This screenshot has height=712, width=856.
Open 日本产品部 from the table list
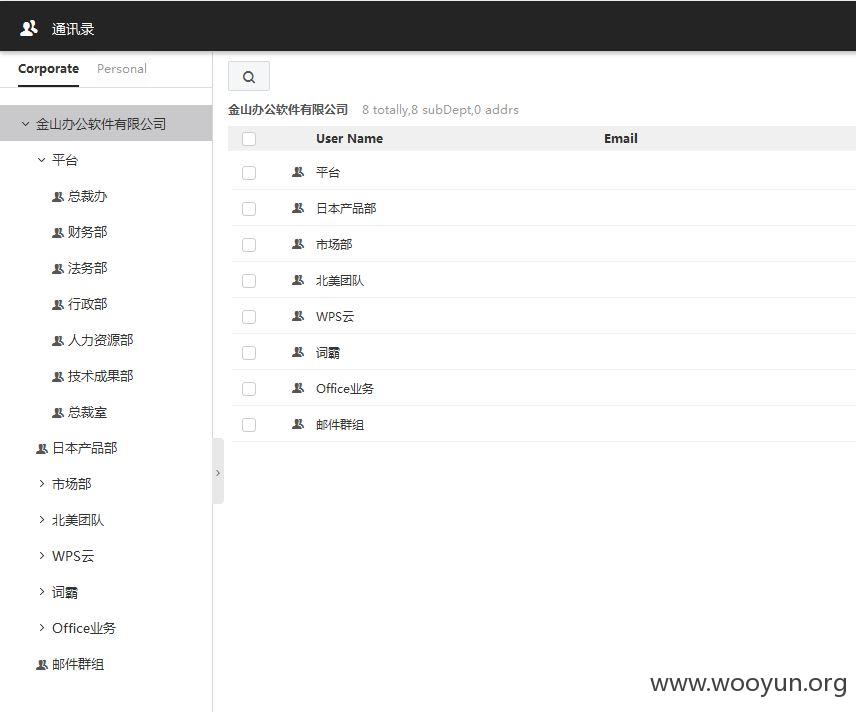[346, 209]
